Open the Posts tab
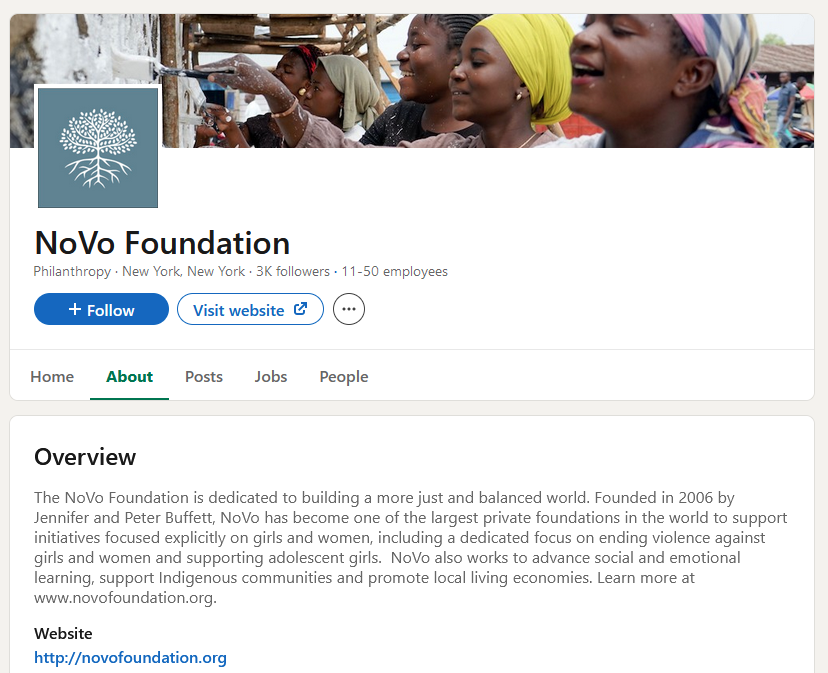The width and height of the screenshot is (828, 673). coord(204,377)
